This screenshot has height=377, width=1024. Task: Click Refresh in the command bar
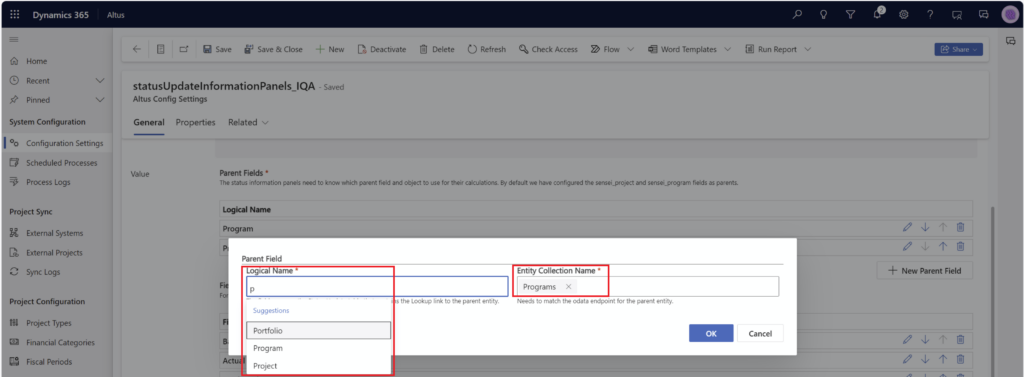[487, 49]
